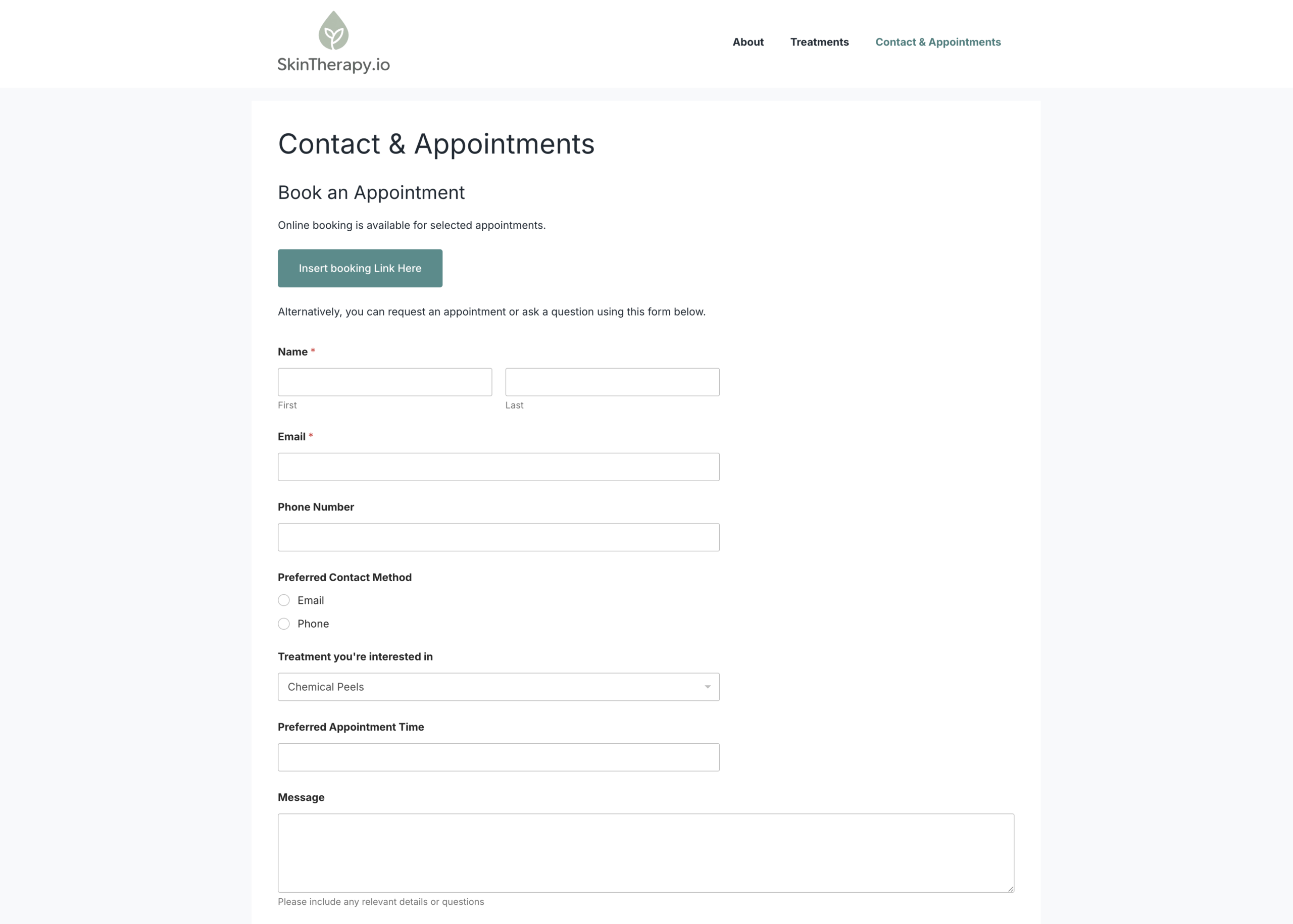Screen dimensions: 1293x924
Task: Open the Chemical Peels treatment dropdown
Action: click(x=489, y=687)
